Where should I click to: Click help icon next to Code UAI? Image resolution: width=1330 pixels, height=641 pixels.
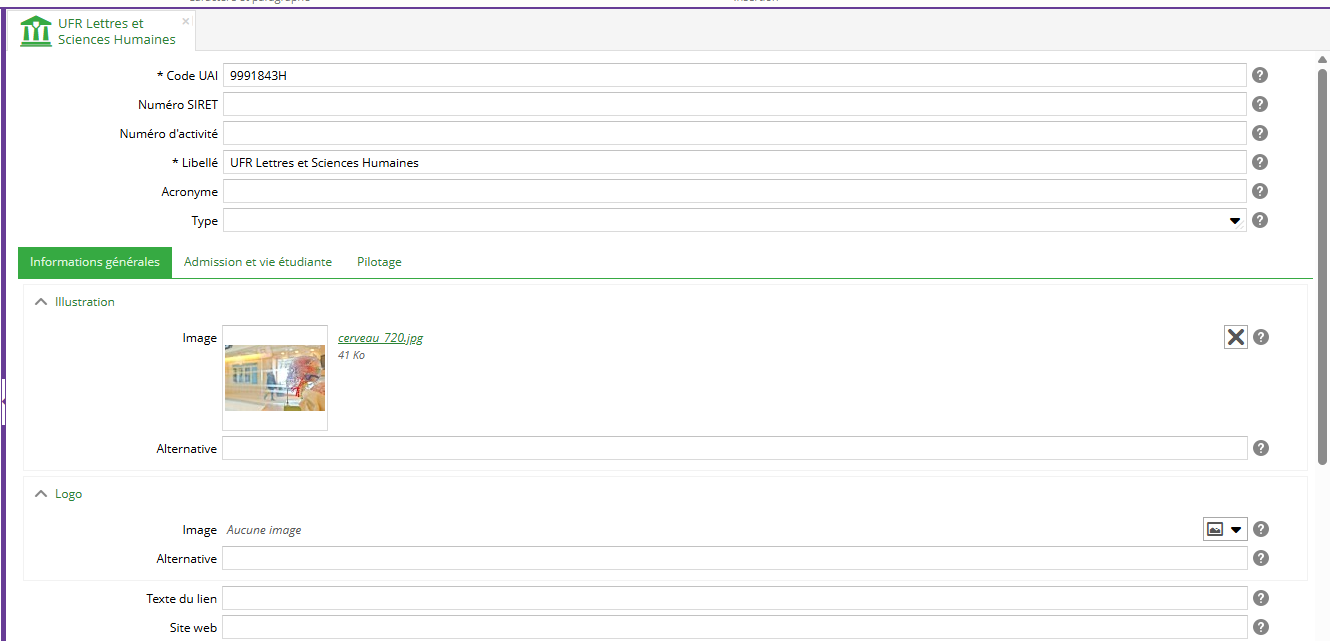1260,75
